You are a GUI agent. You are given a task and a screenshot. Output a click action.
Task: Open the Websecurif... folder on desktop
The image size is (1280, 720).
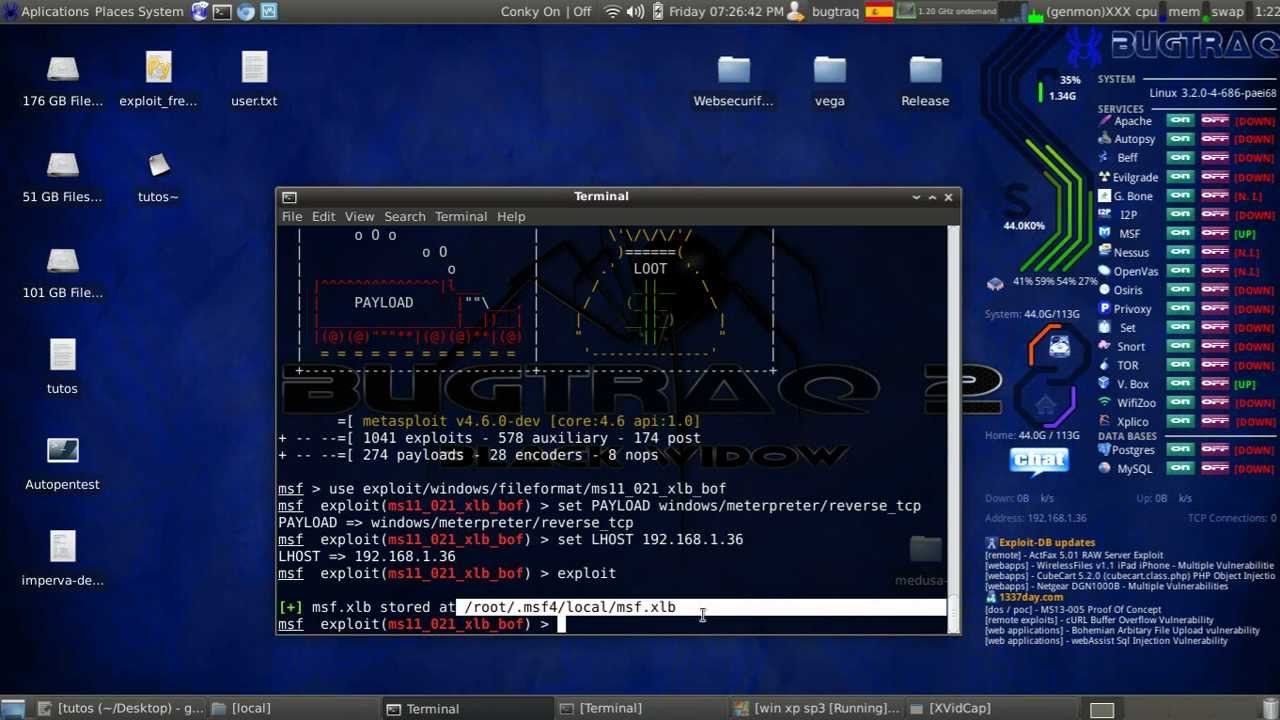(x=734, y=69)
